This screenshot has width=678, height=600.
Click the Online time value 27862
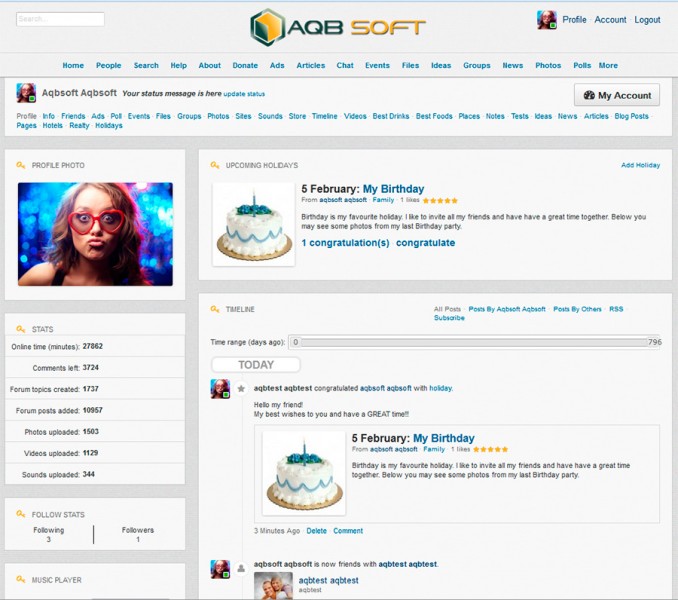(x=93, y=346)
